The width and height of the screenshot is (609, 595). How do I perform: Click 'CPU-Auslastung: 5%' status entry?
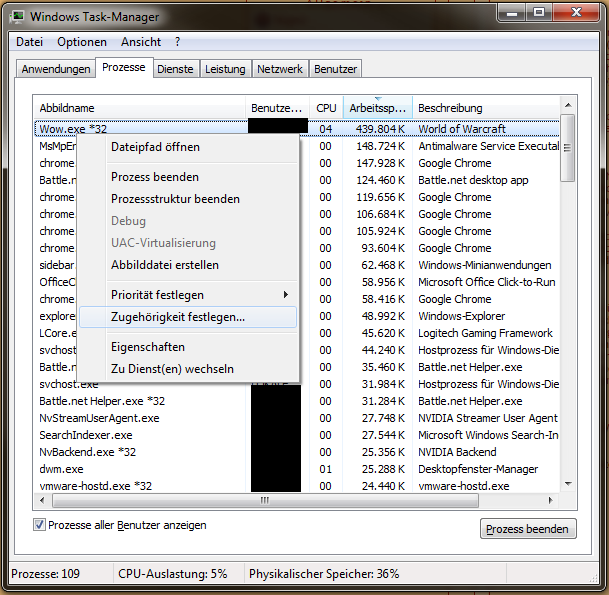point(173,574)
